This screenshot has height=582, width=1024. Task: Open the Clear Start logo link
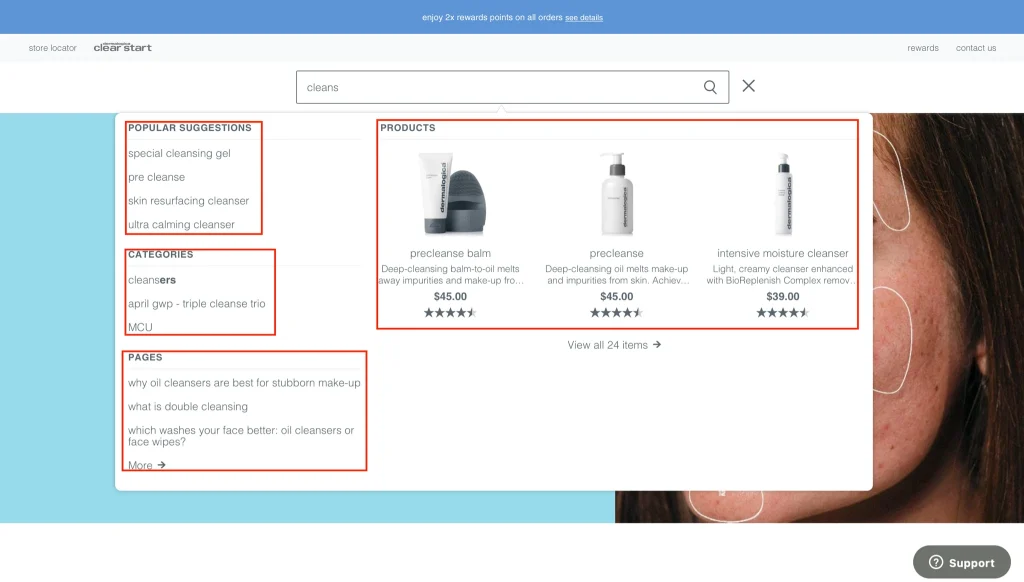pyautogui.click(x=123, y=47)
